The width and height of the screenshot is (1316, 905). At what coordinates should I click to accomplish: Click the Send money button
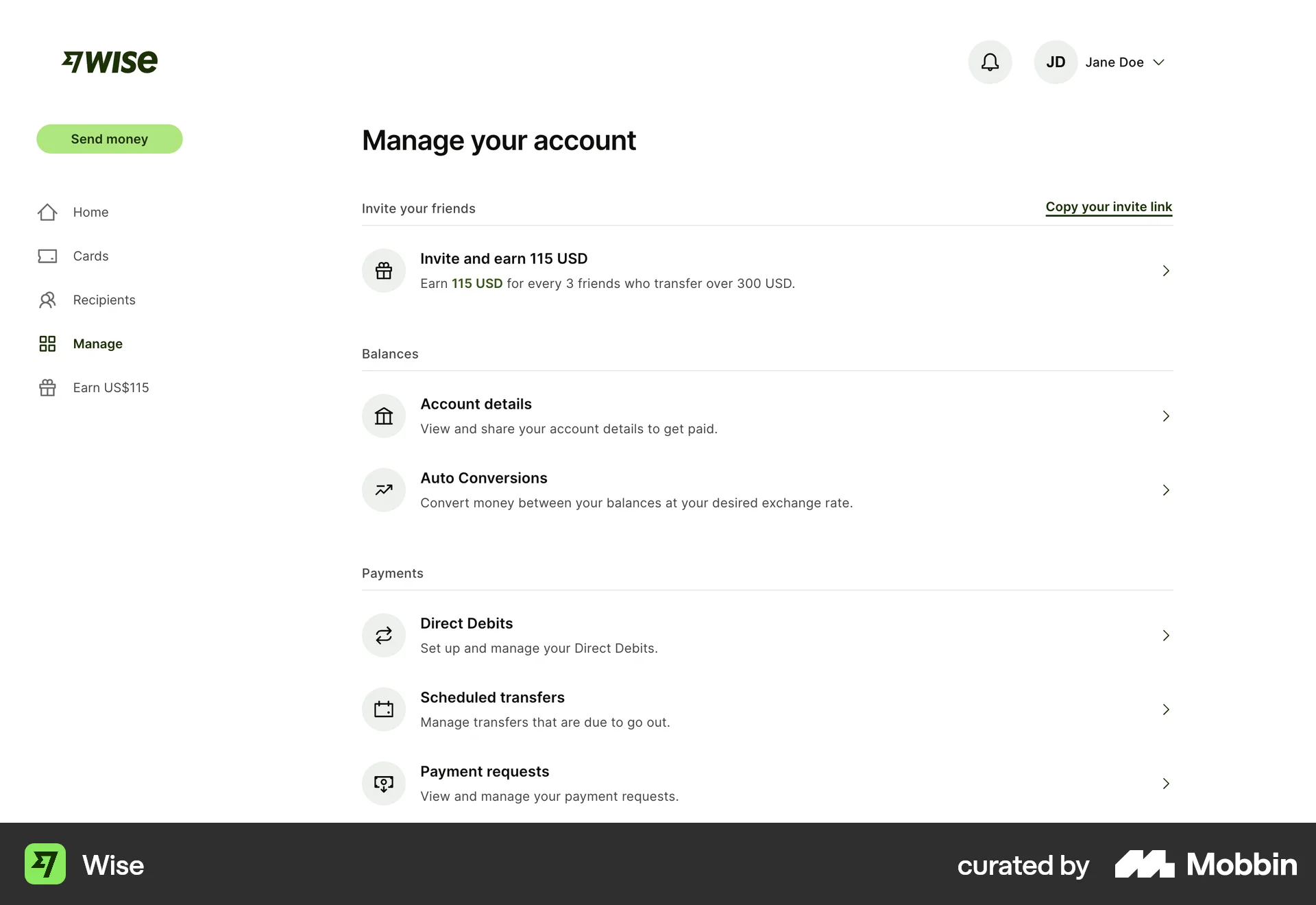[109, 138]
